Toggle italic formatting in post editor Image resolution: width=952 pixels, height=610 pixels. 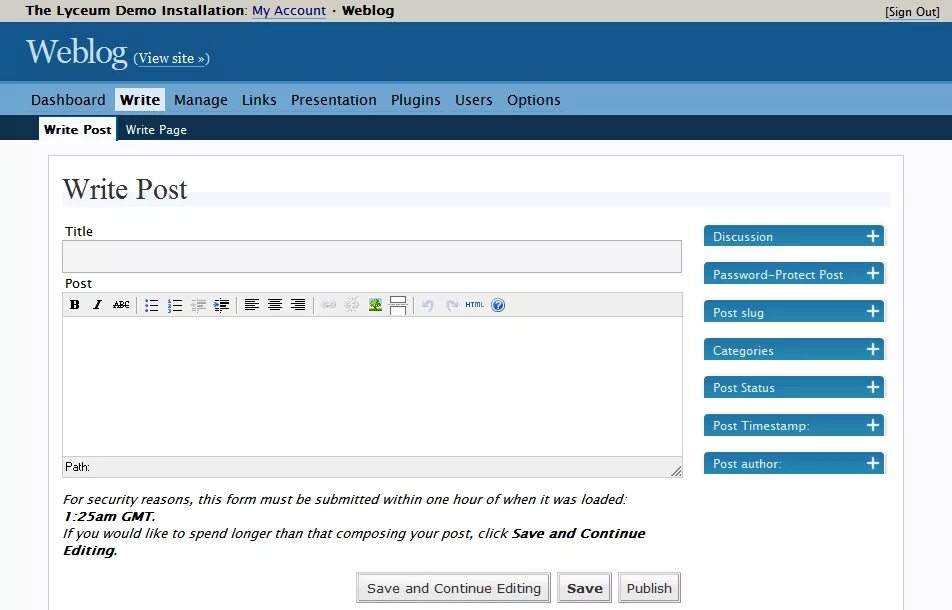coord(97,305)
